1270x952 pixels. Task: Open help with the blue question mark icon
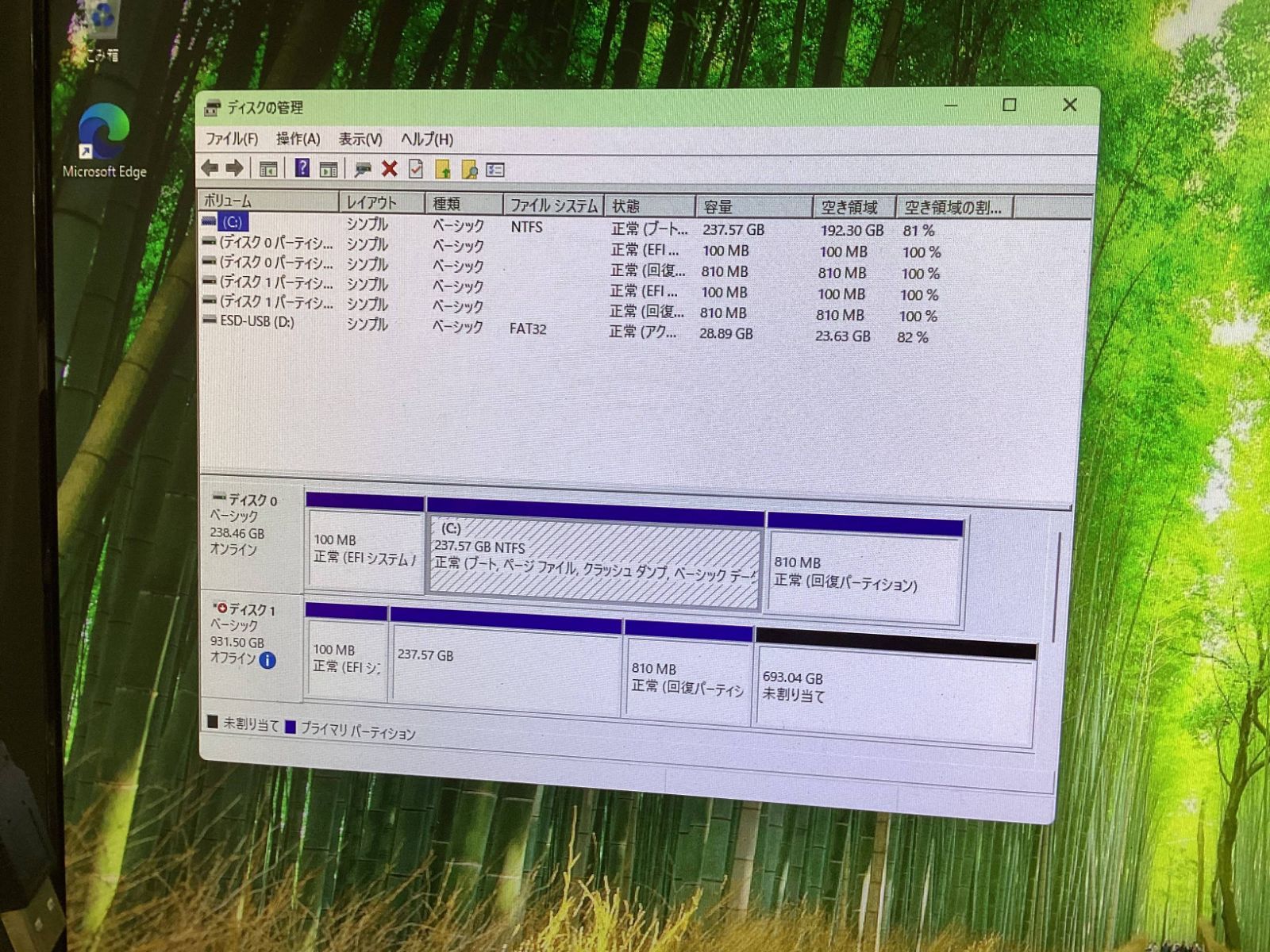[302, 168]
